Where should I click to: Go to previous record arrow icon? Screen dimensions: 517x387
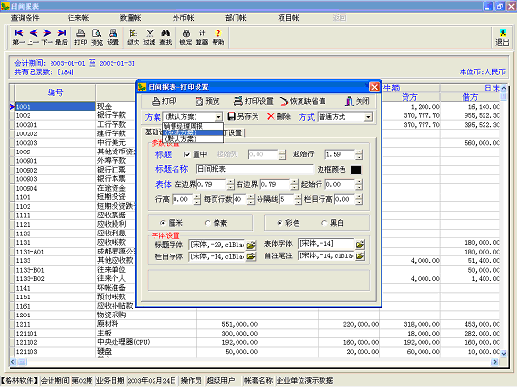click(33, 37)
